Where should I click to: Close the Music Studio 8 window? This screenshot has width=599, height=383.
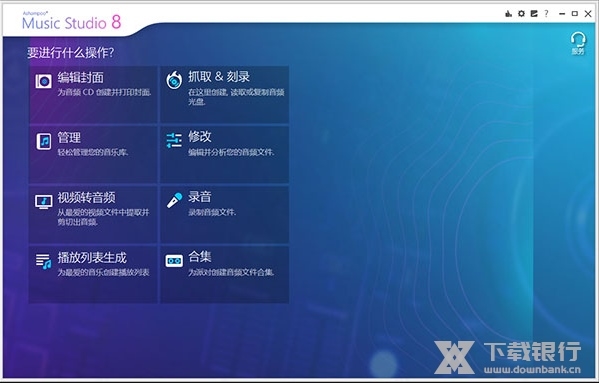(x=588, y=14)
